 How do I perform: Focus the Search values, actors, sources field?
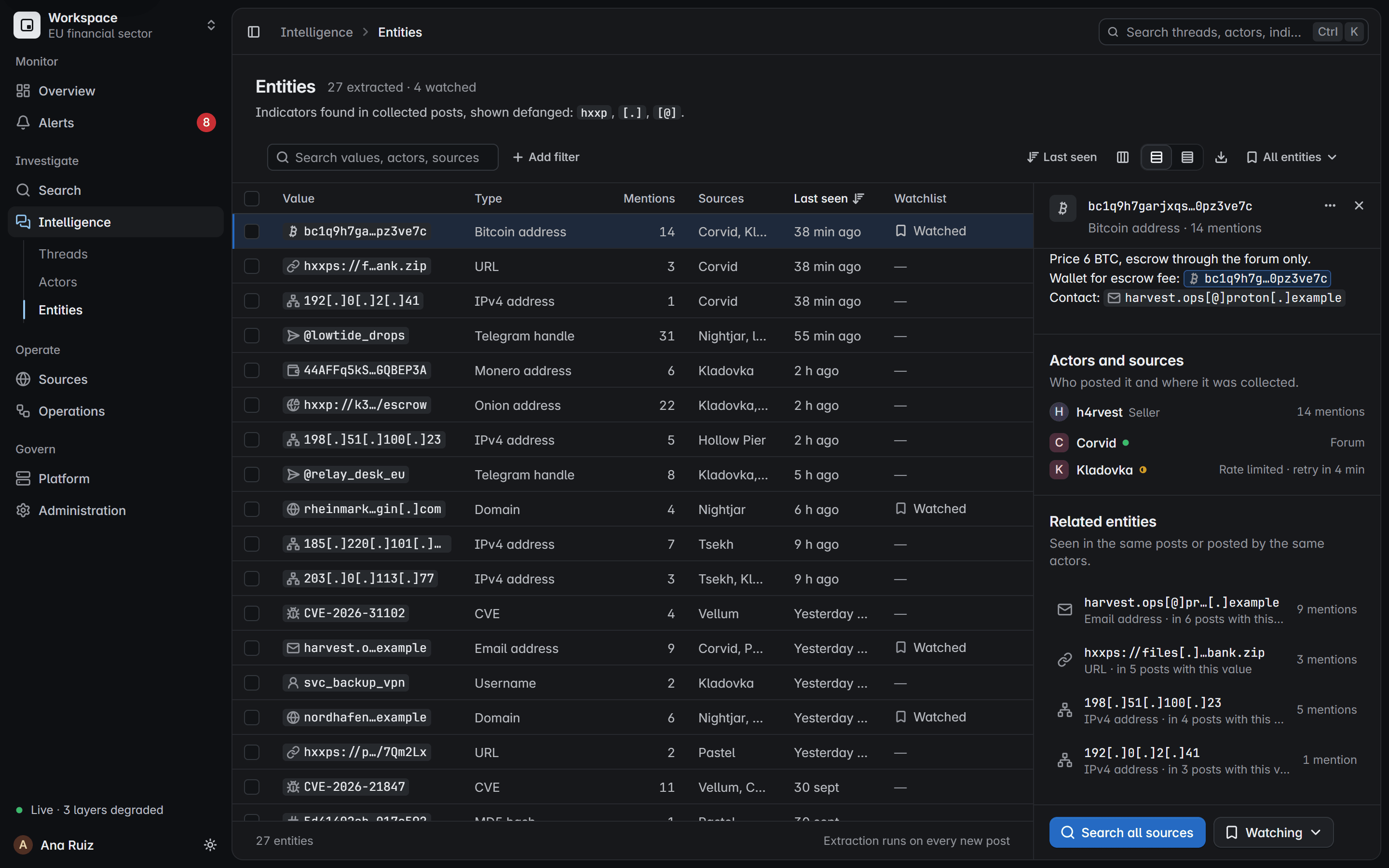tap(383, 157)
